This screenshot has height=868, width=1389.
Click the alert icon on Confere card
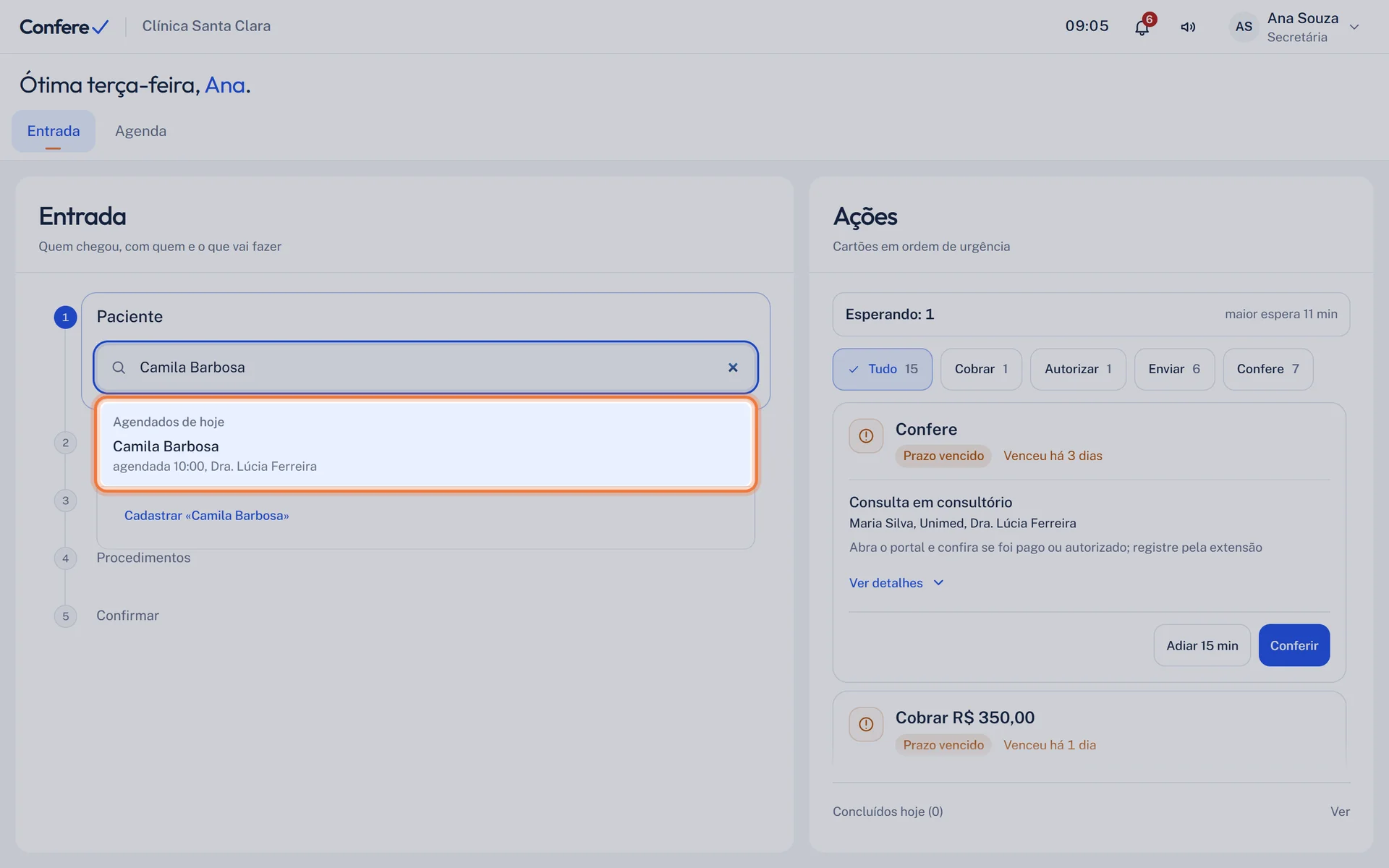pos(866,436)
